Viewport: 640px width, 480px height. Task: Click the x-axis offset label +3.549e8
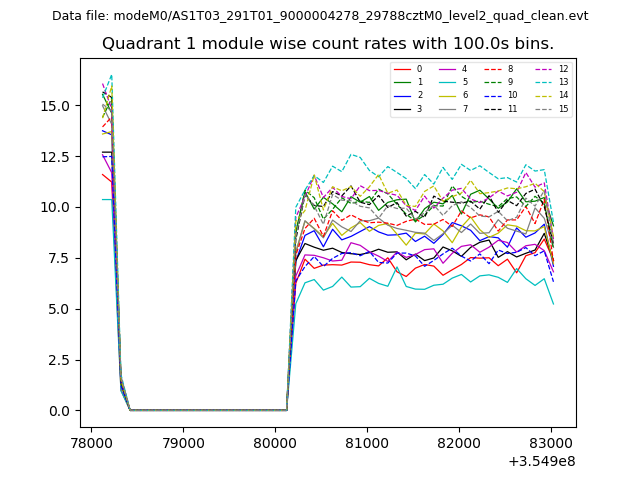[x=541, y=461]
